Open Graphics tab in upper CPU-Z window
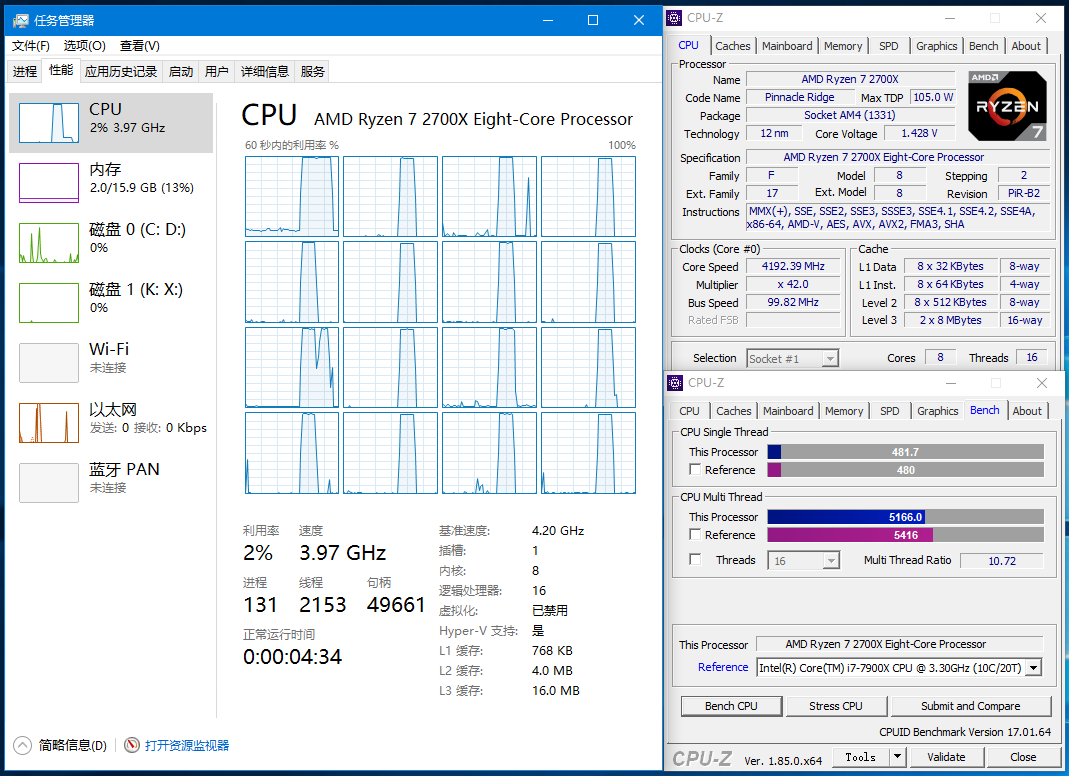 click(936, 46)
